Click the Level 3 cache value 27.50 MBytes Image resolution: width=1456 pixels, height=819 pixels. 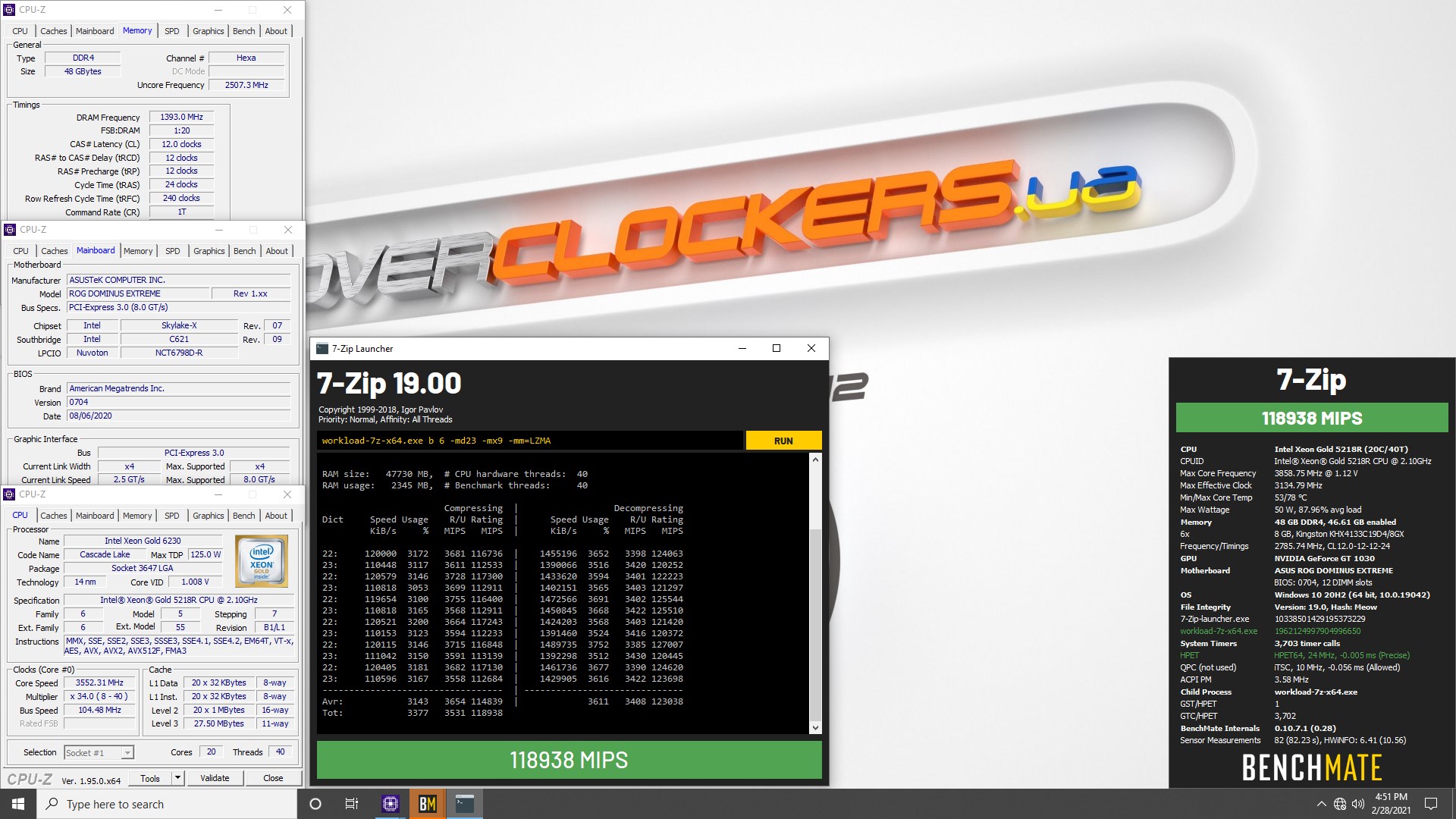[219, 723]
